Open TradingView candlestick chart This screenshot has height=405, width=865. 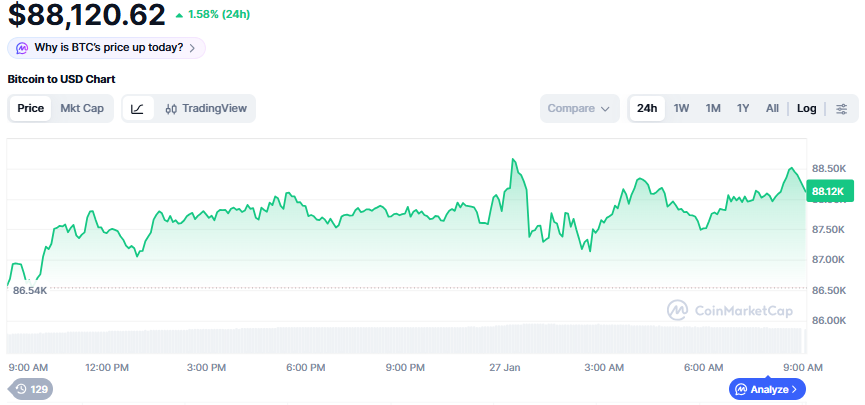(205, 108)
